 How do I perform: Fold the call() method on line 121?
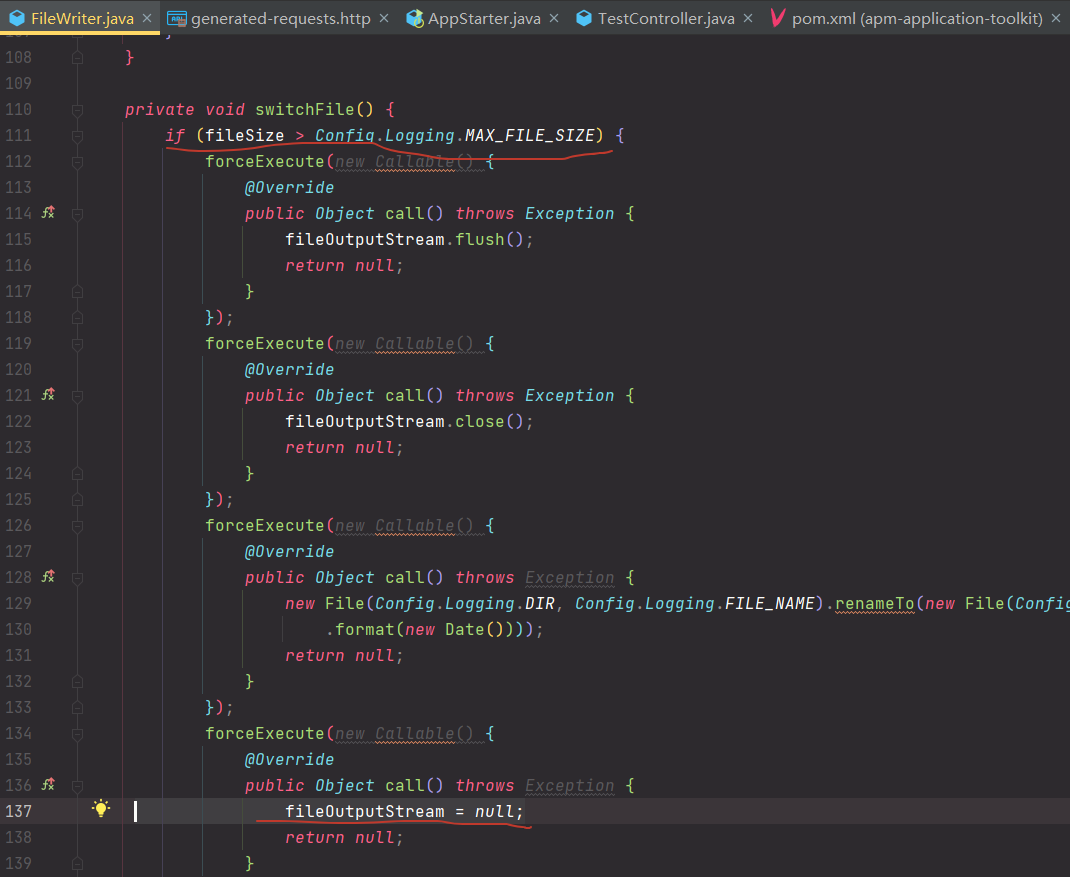click(77, 397)
